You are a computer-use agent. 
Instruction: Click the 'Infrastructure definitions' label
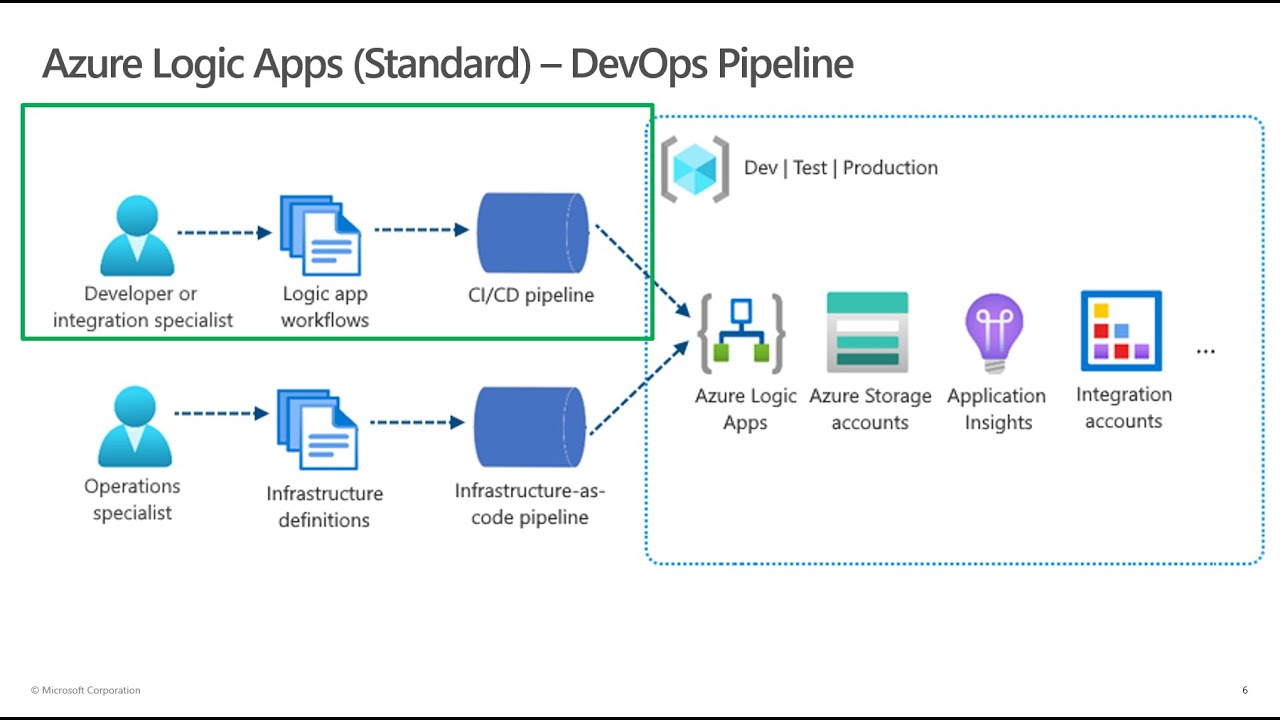click(x=324, y=506)
